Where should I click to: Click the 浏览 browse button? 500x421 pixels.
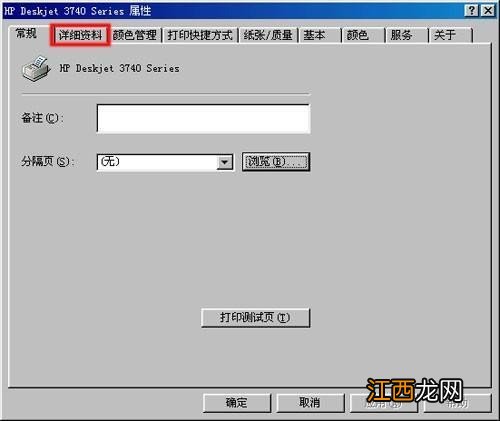(x=276, y=162)
